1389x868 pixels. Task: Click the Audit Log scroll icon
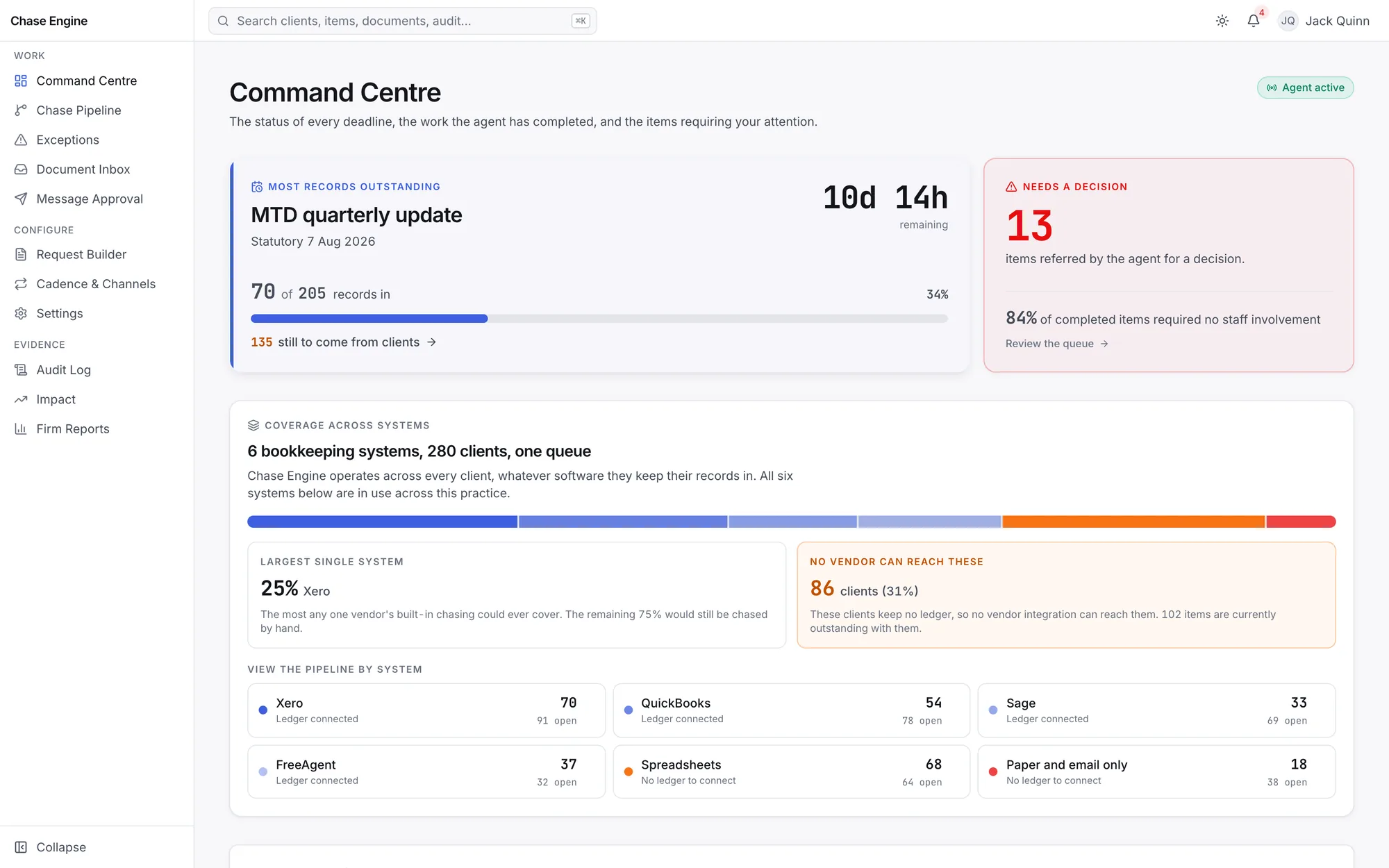point(21,370)
